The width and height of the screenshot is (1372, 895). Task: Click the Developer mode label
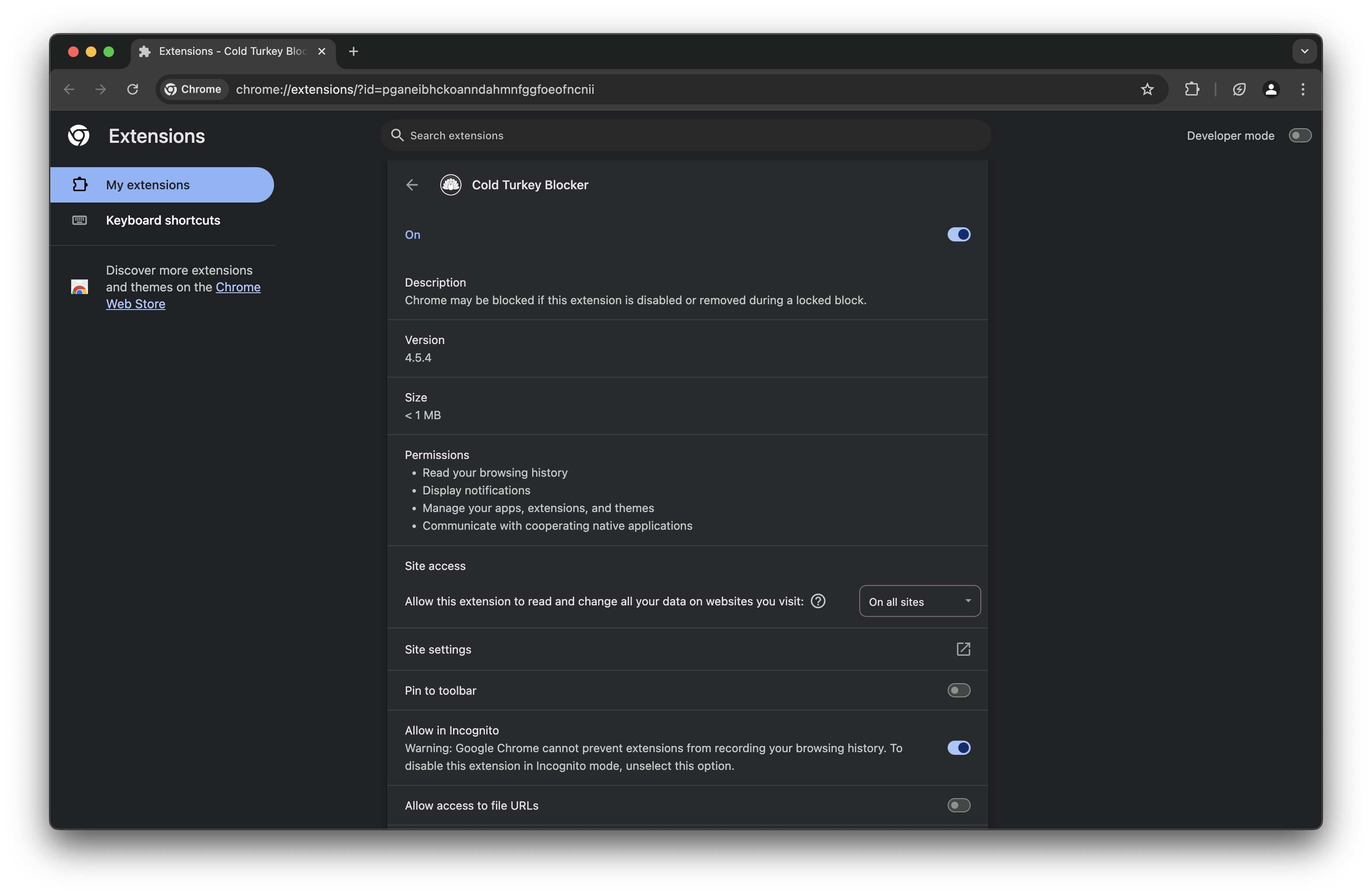click(1230, 135)
